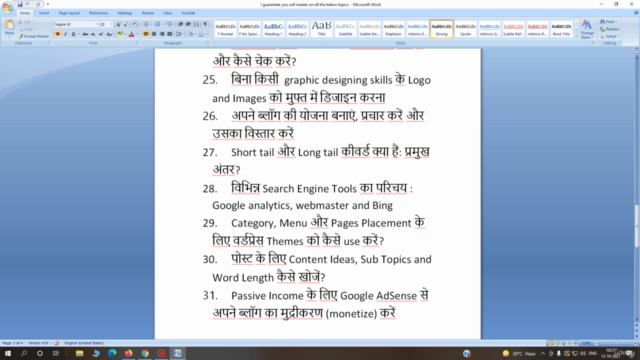Open the numbering list dropdown
Viewport: 640px width, 360px height.
pyautogui.click(x=163, y=24)
